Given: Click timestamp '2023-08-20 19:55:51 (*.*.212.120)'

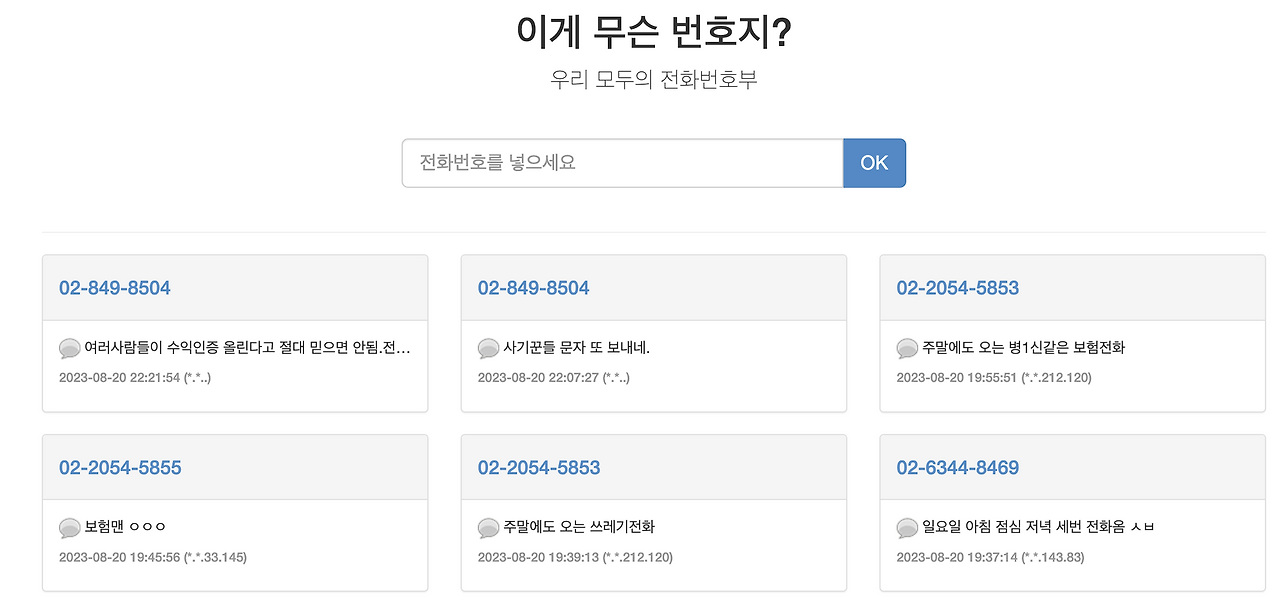Looking at the screenshot, I should [994, 378].
